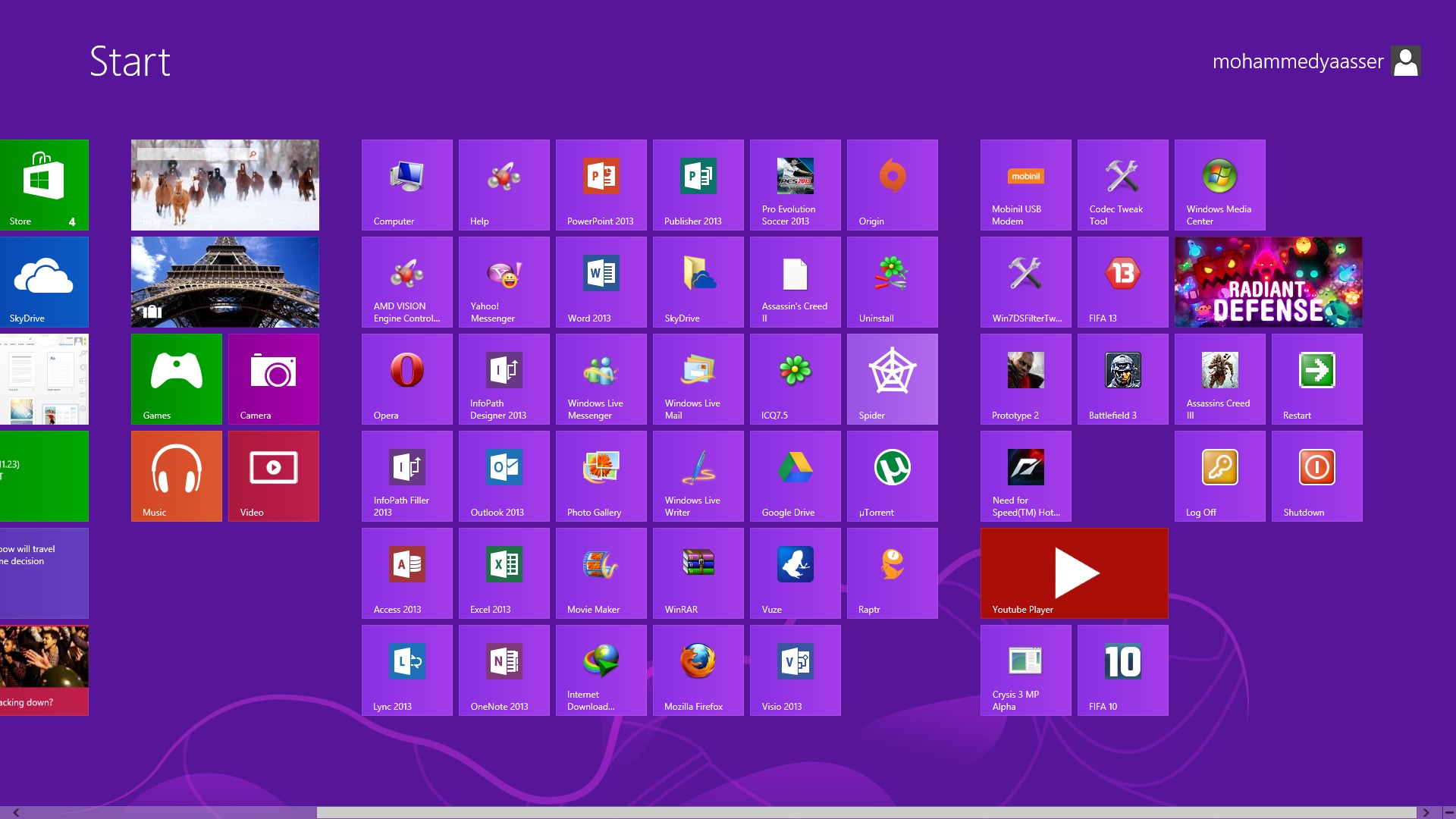
Task: Launch Excel 2013
Action: [504, 573]
